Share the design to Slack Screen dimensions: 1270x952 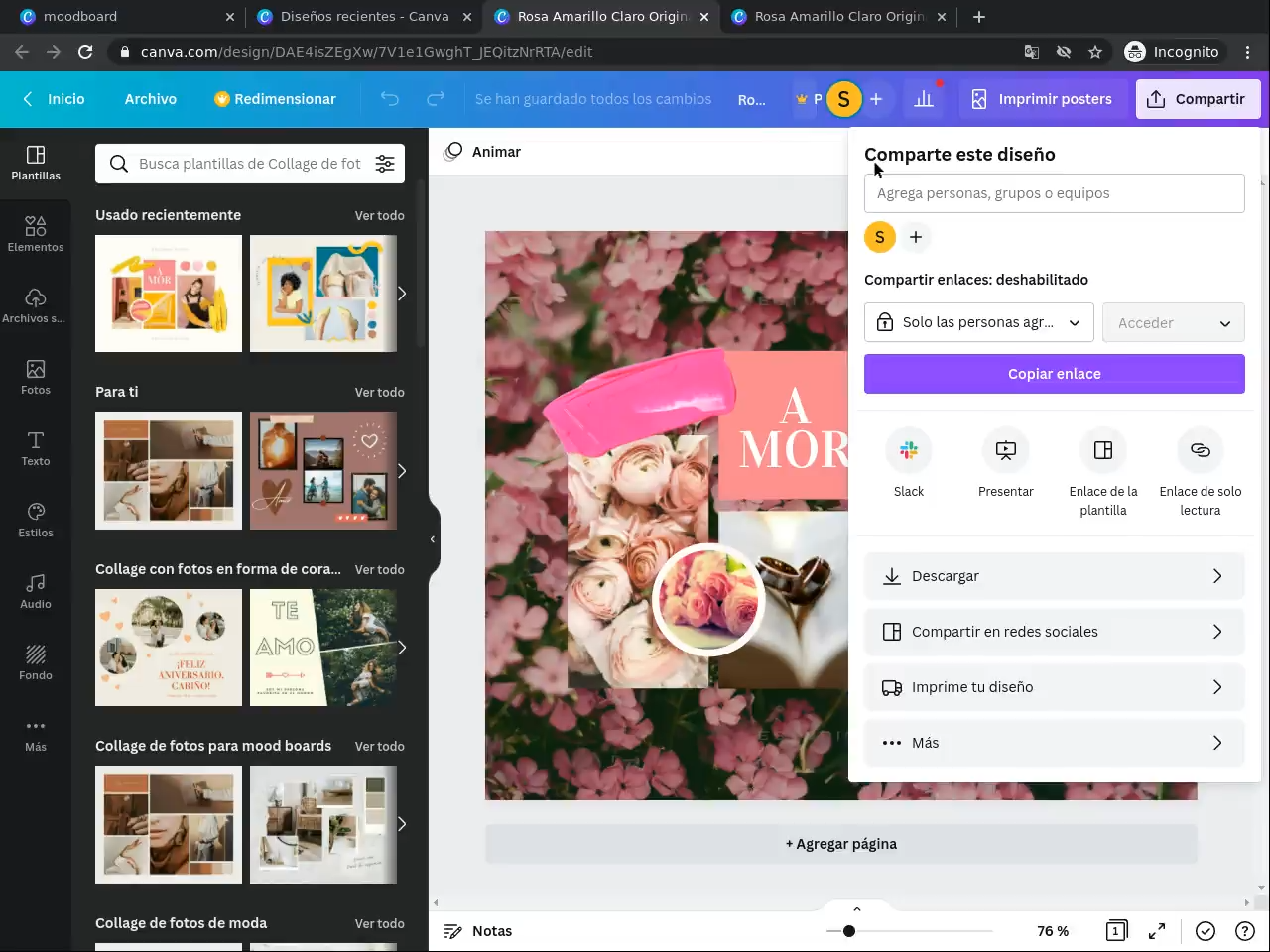coord(909,463)
